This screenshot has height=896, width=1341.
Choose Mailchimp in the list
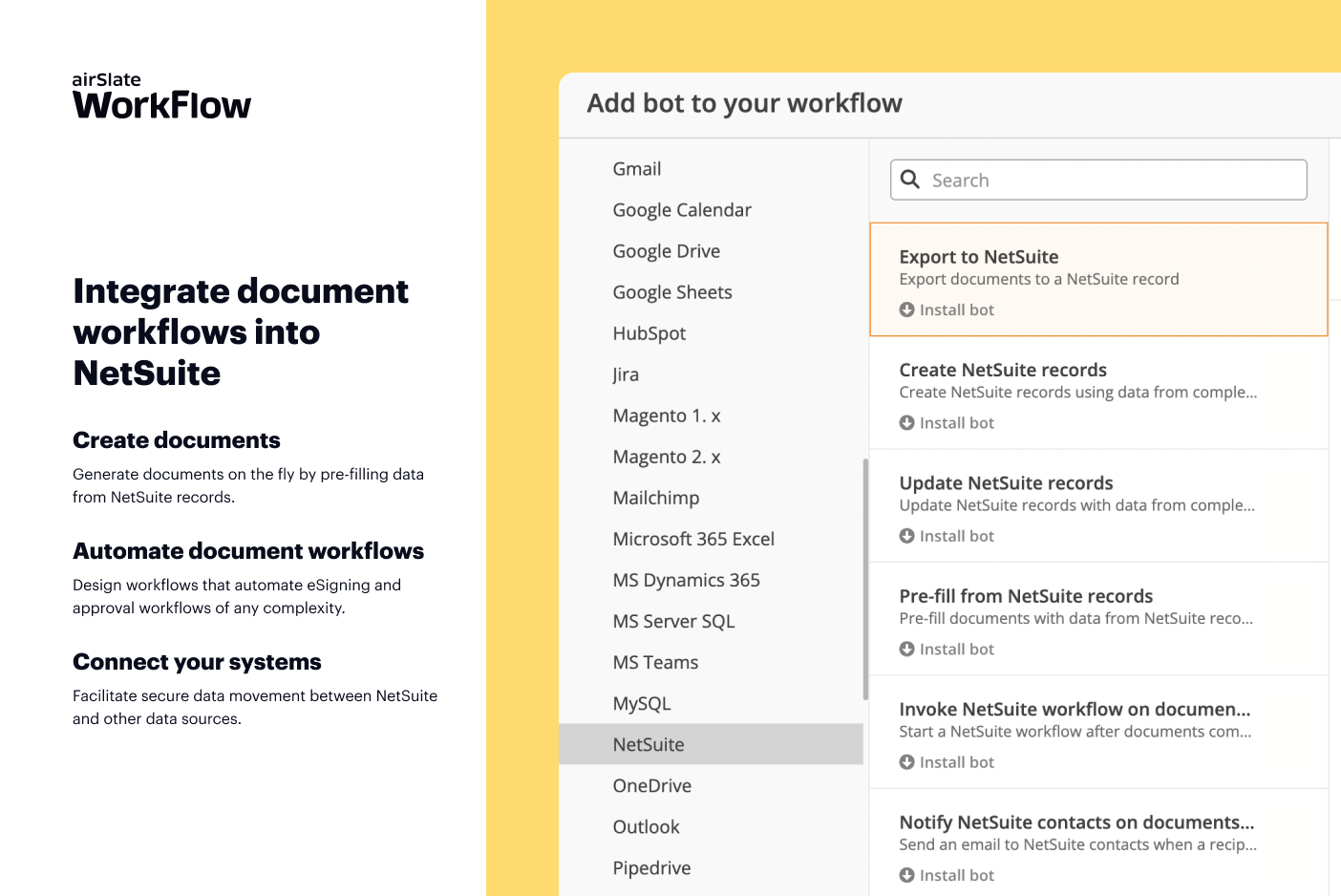(656, 498)
